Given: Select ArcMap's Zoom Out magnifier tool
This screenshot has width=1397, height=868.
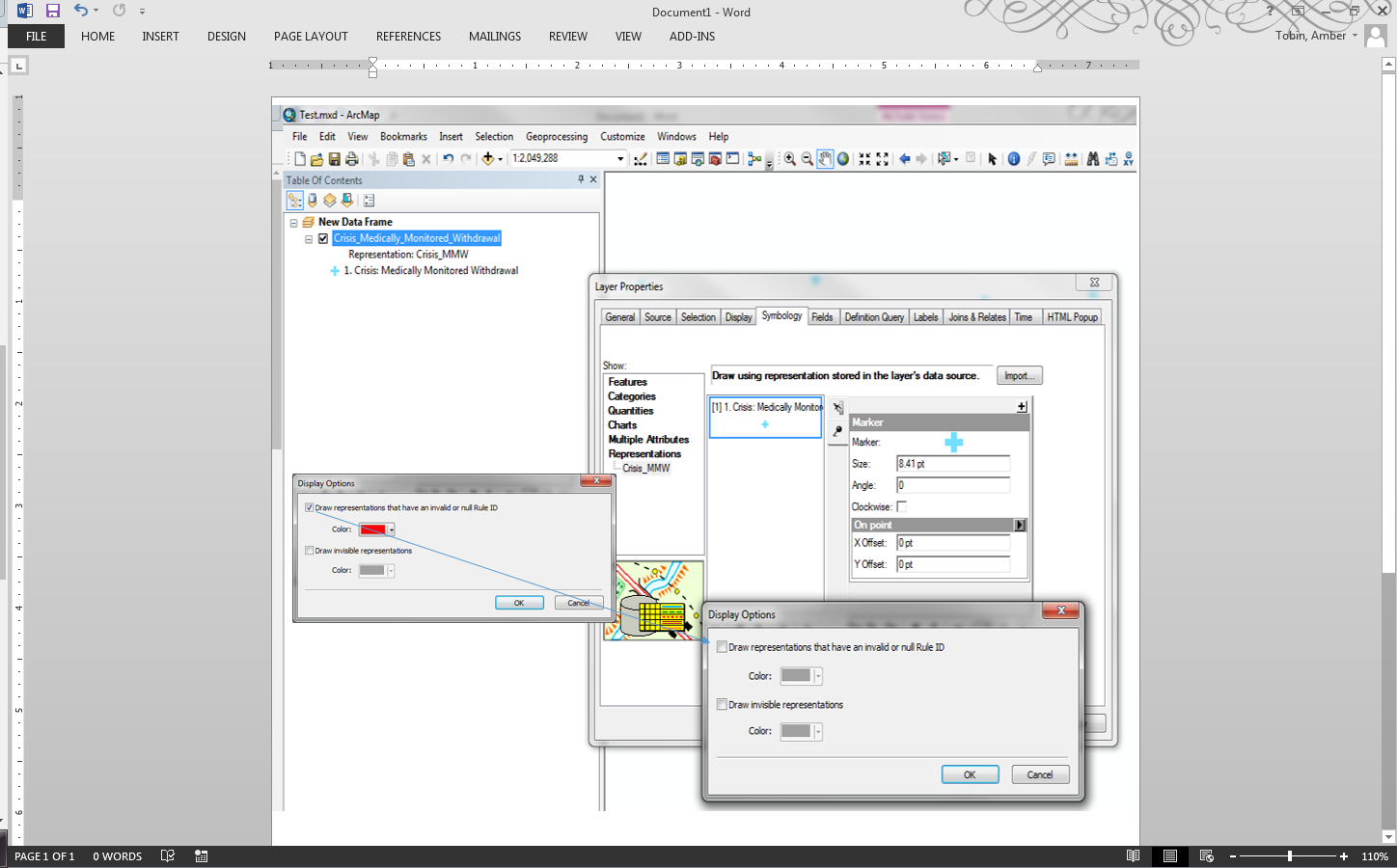Looking at the screenshot, I should (808, 159).
